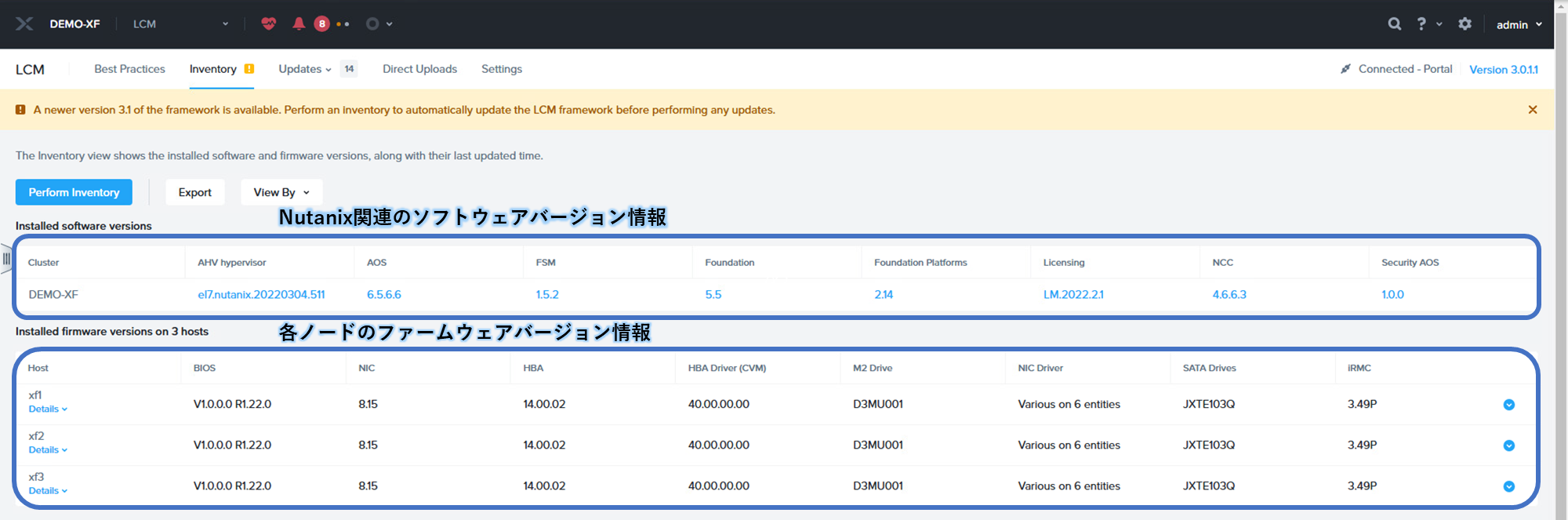Click the xf2 row status check icon
Image resolution: width=1568 pixels, height=520 pixels.
[x=1509, y=445]
